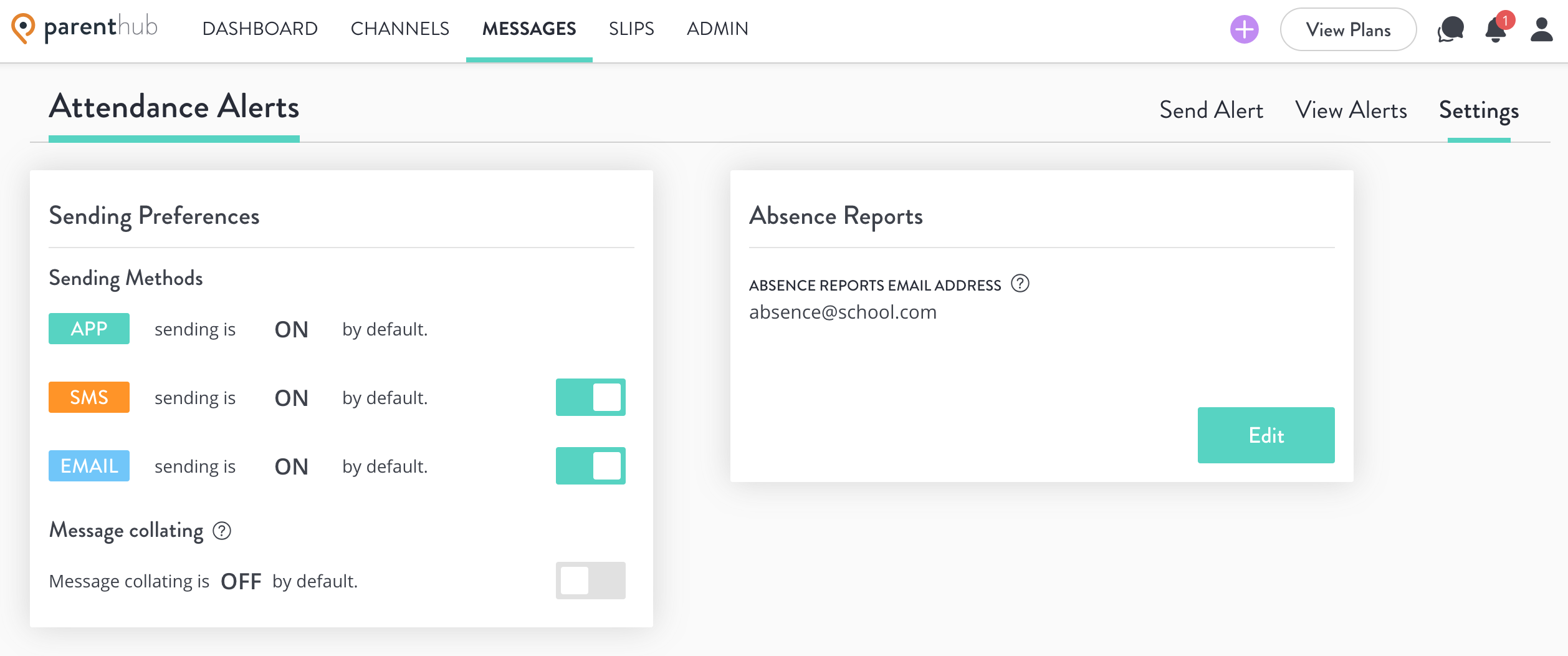Toggle SMS sending default off

tap(591, 397)
